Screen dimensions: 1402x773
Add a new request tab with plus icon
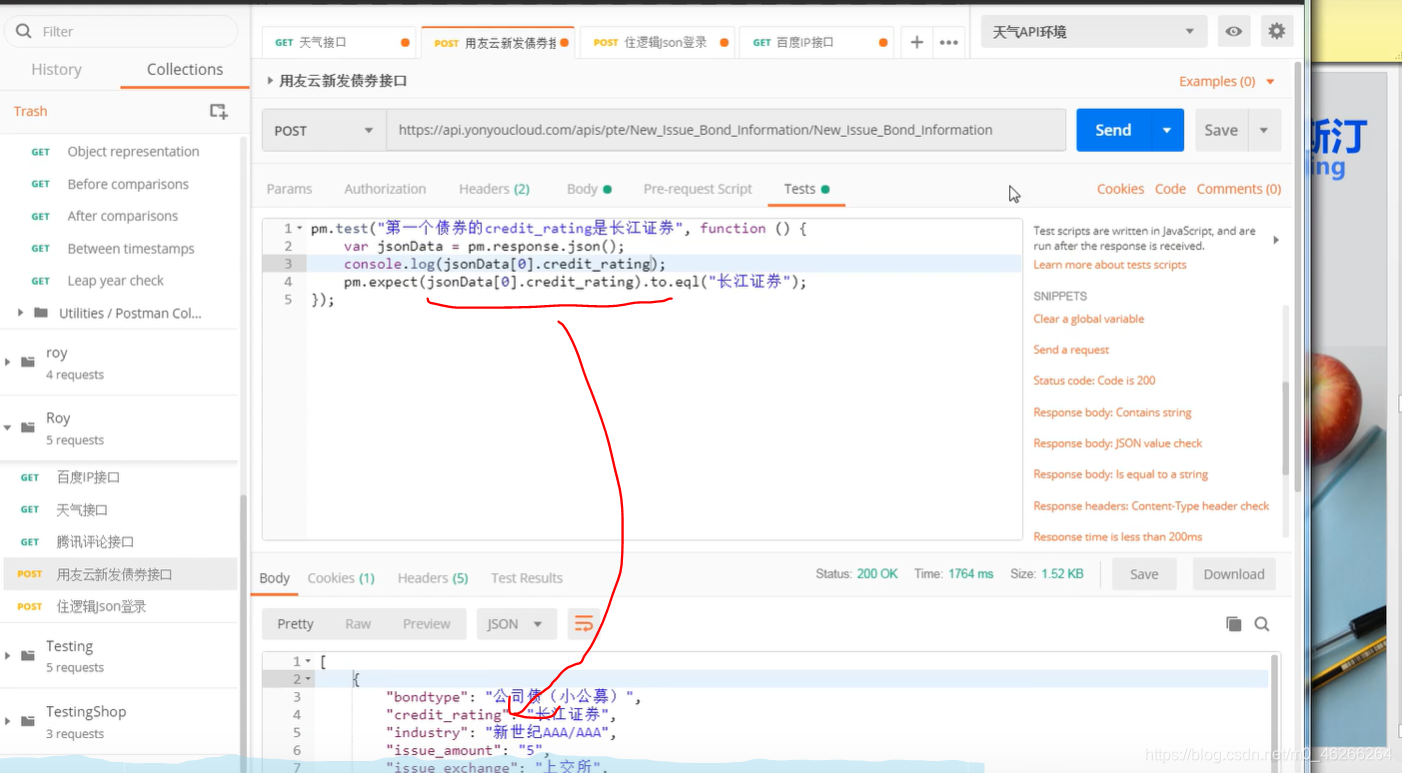(x=916, y=42)
